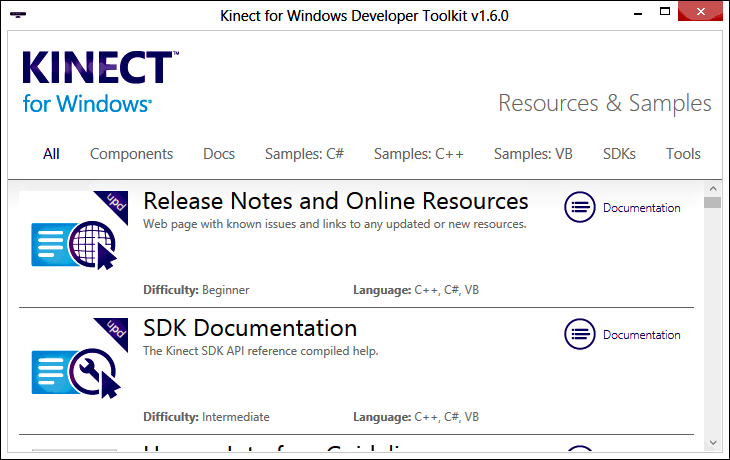This screenshot has width=730, height=460.
Task: Click the scrollbar up arrow
Action: [713, 189]
